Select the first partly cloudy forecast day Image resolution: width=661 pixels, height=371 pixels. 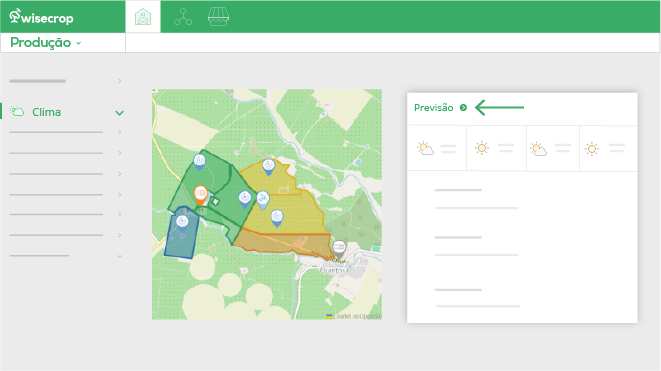437,148
